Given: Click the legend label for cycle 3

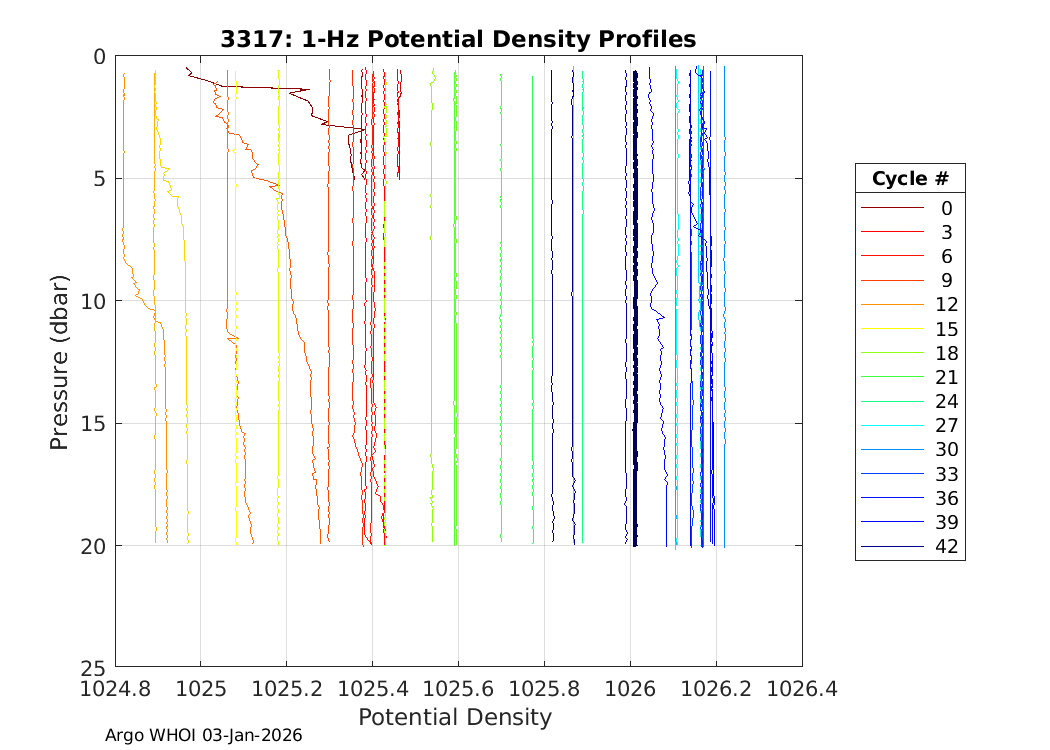Looking at the screenshot, I should click(946, 232).
